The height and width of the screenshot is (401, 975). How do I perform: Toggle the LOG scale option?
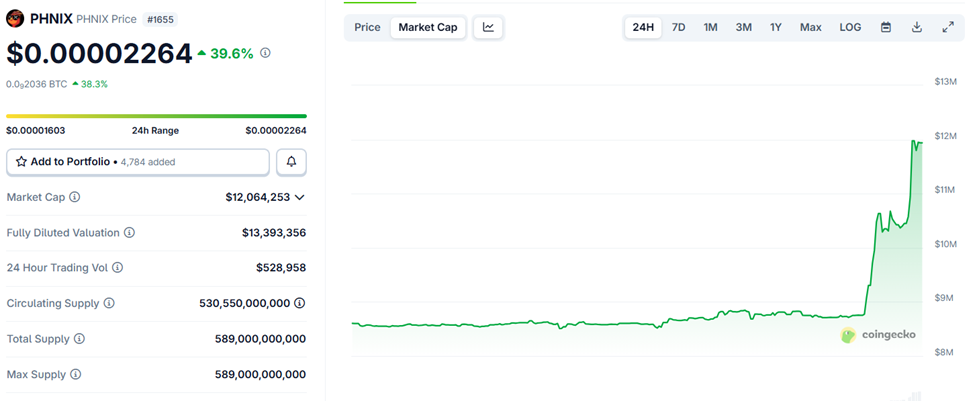coord(850,27)
